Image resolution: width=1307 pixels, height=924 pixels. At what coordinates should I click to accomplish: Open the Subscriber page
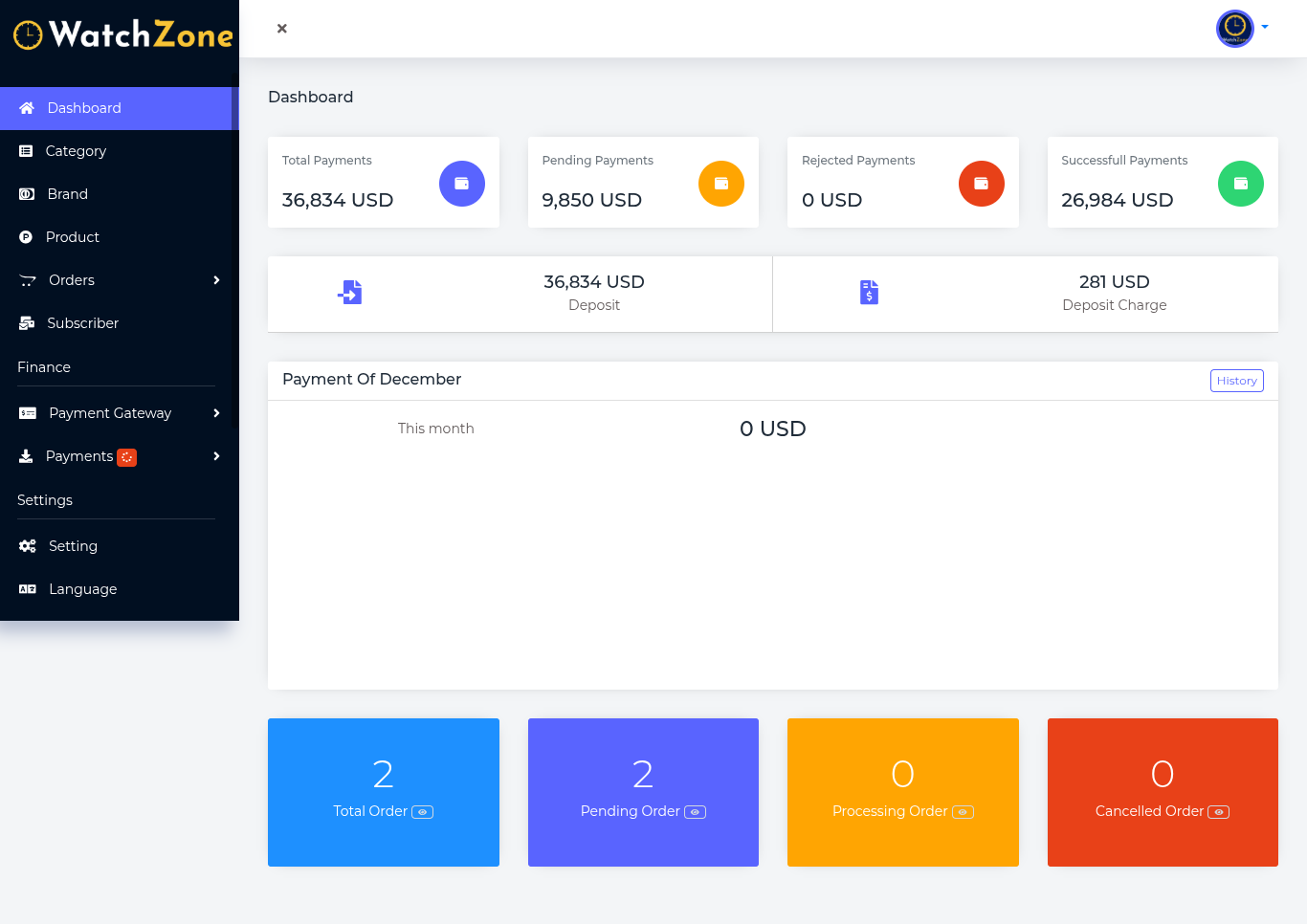tap(82, 323)
